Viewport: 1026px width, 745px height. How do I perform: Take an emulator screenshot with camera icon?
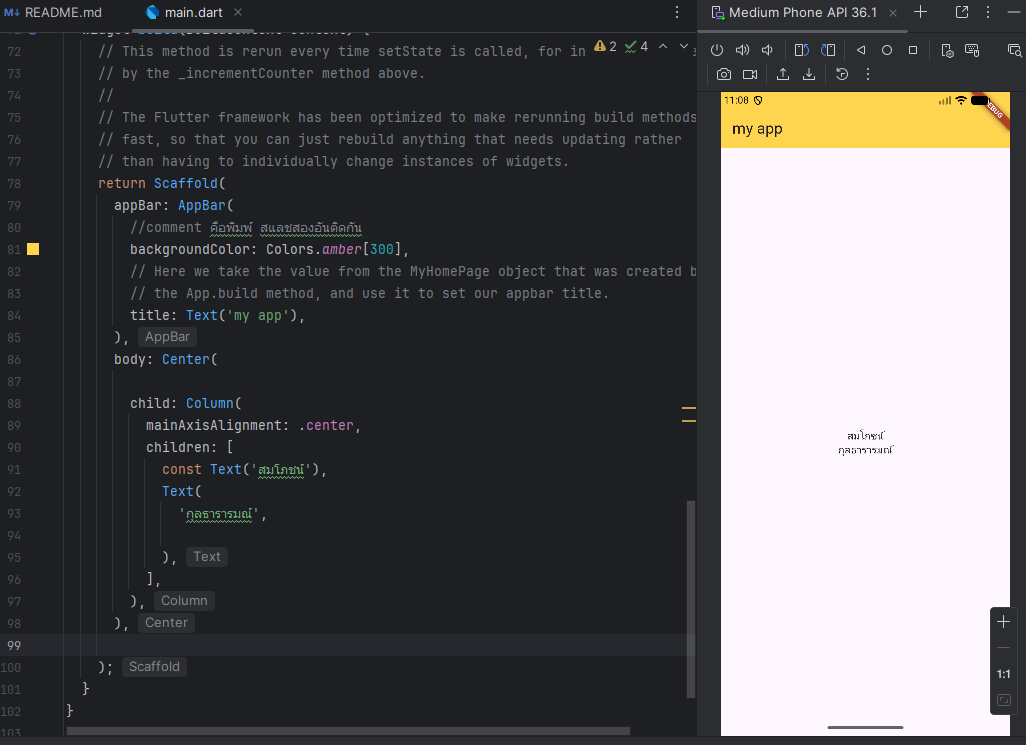click(x=723, y=74)
